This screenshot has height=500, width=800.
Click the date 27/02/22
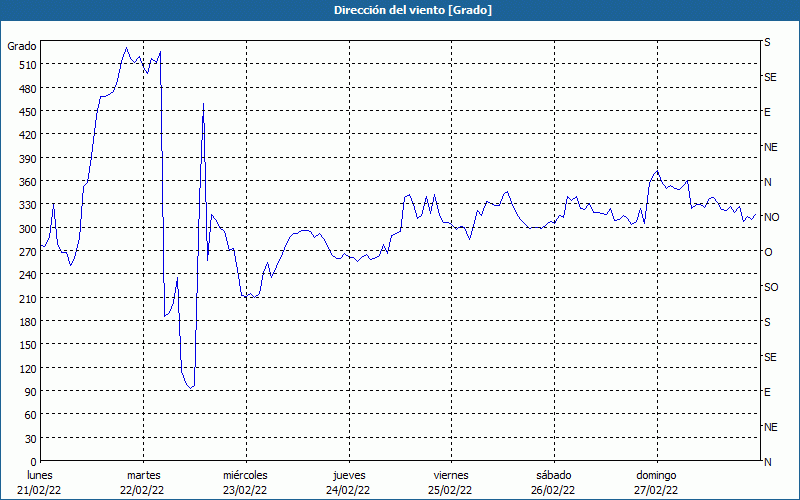[656, 490]
